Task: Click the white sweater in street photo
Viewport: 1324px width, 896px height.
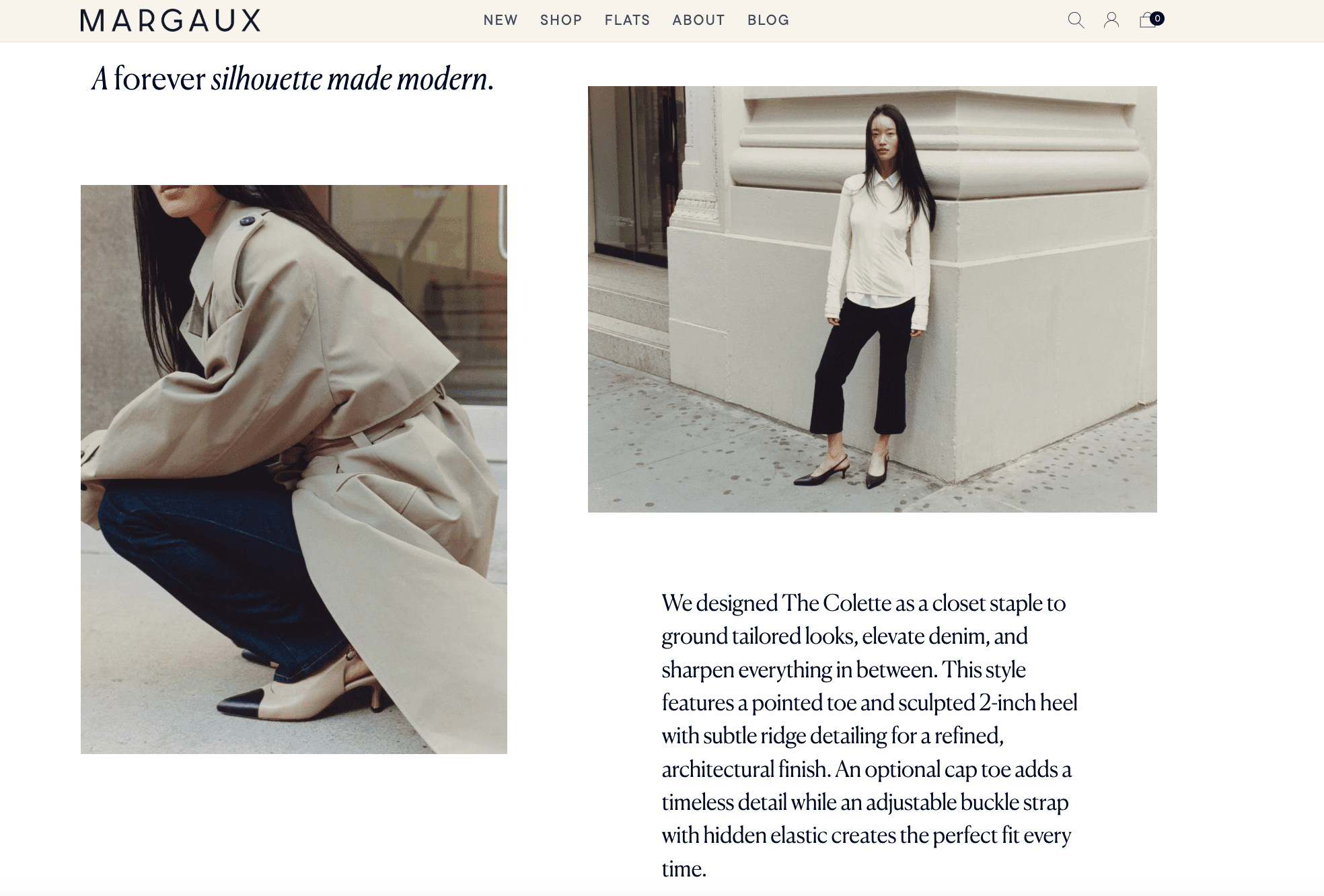Action: 878,249
